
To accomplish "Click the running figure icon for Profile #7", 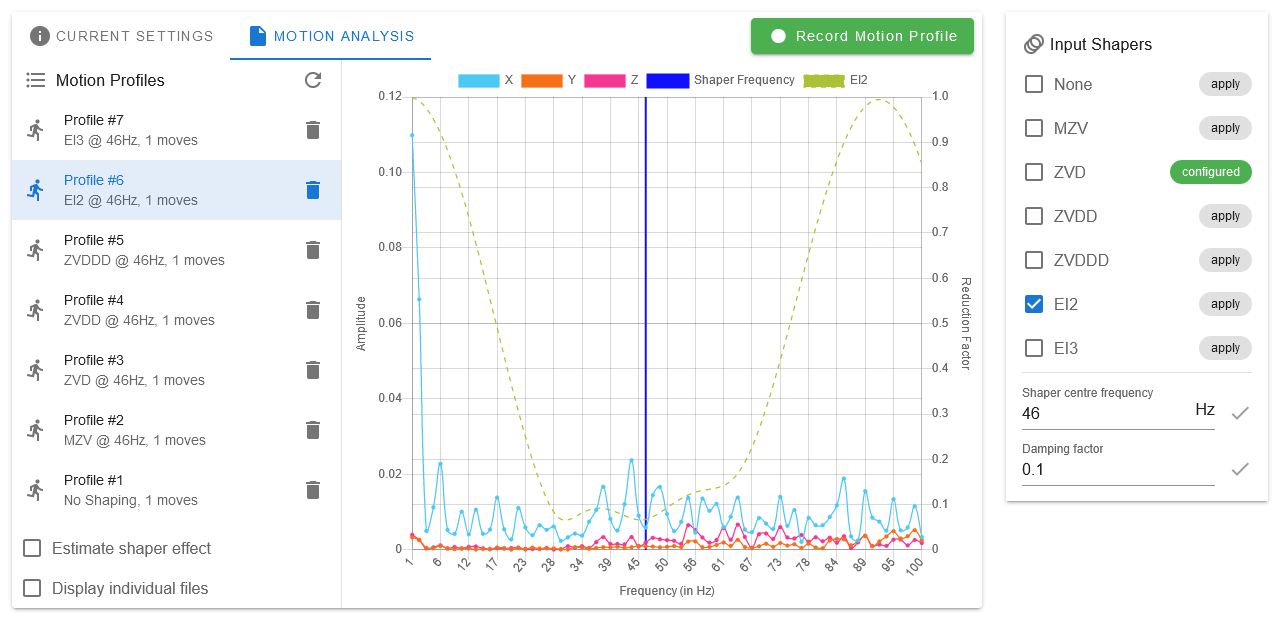I will [x=36, y=130].
